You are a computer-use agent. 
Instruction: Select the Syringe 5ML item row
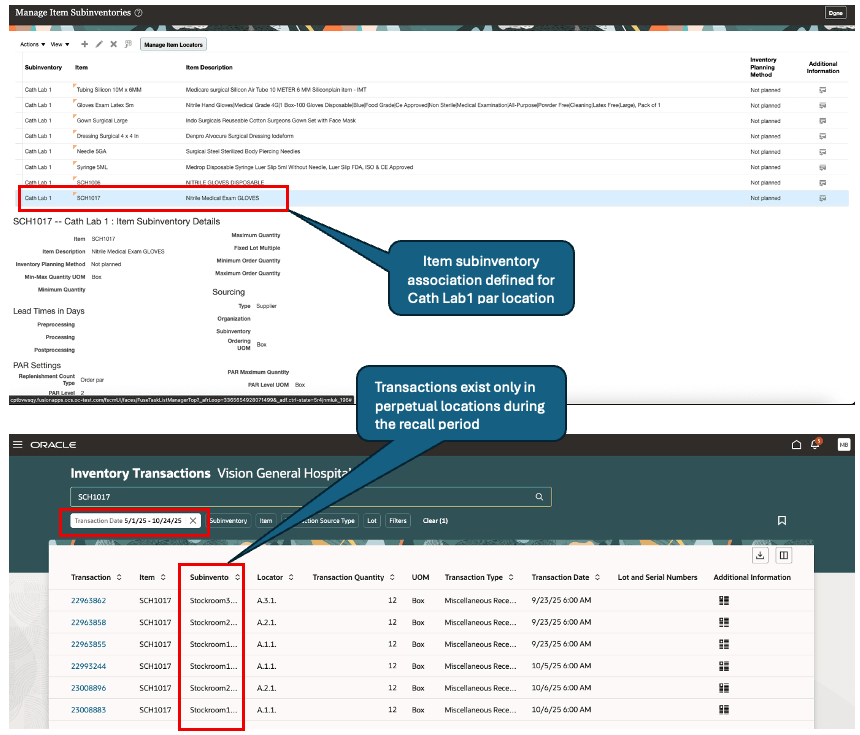click(x=432, y=167)
